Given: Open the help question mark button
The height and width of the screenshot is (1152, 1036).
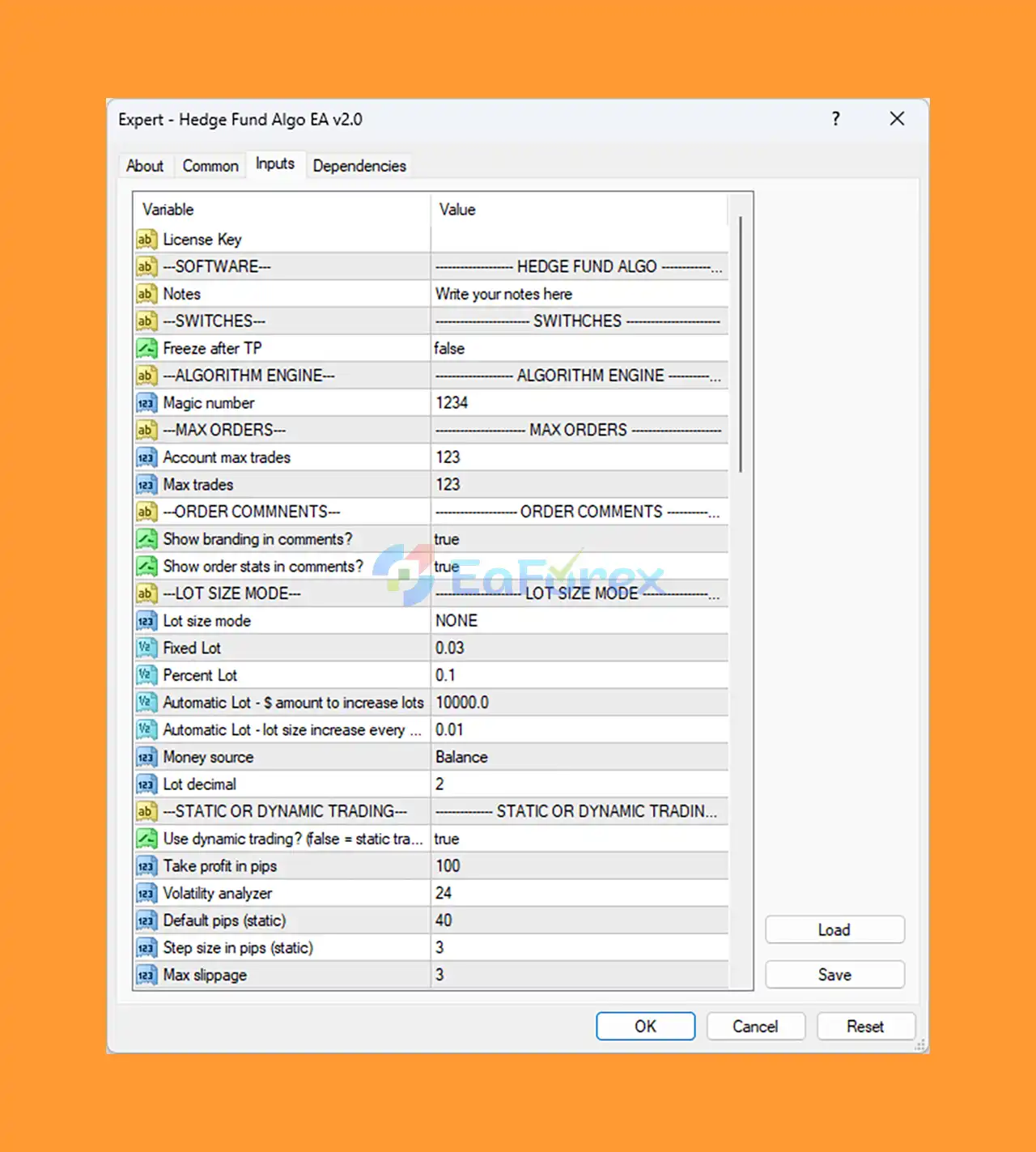Looking at the screenshot, I should point(836,119).
